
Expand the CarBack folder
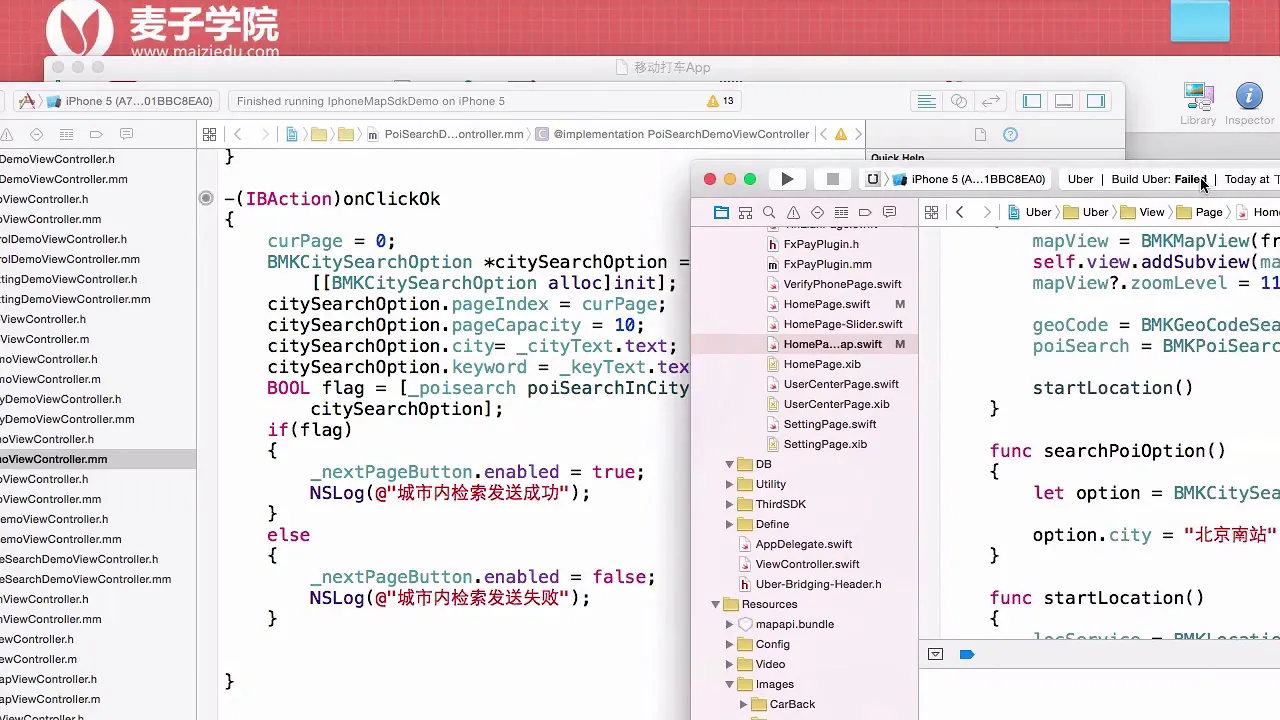point(743,704)
